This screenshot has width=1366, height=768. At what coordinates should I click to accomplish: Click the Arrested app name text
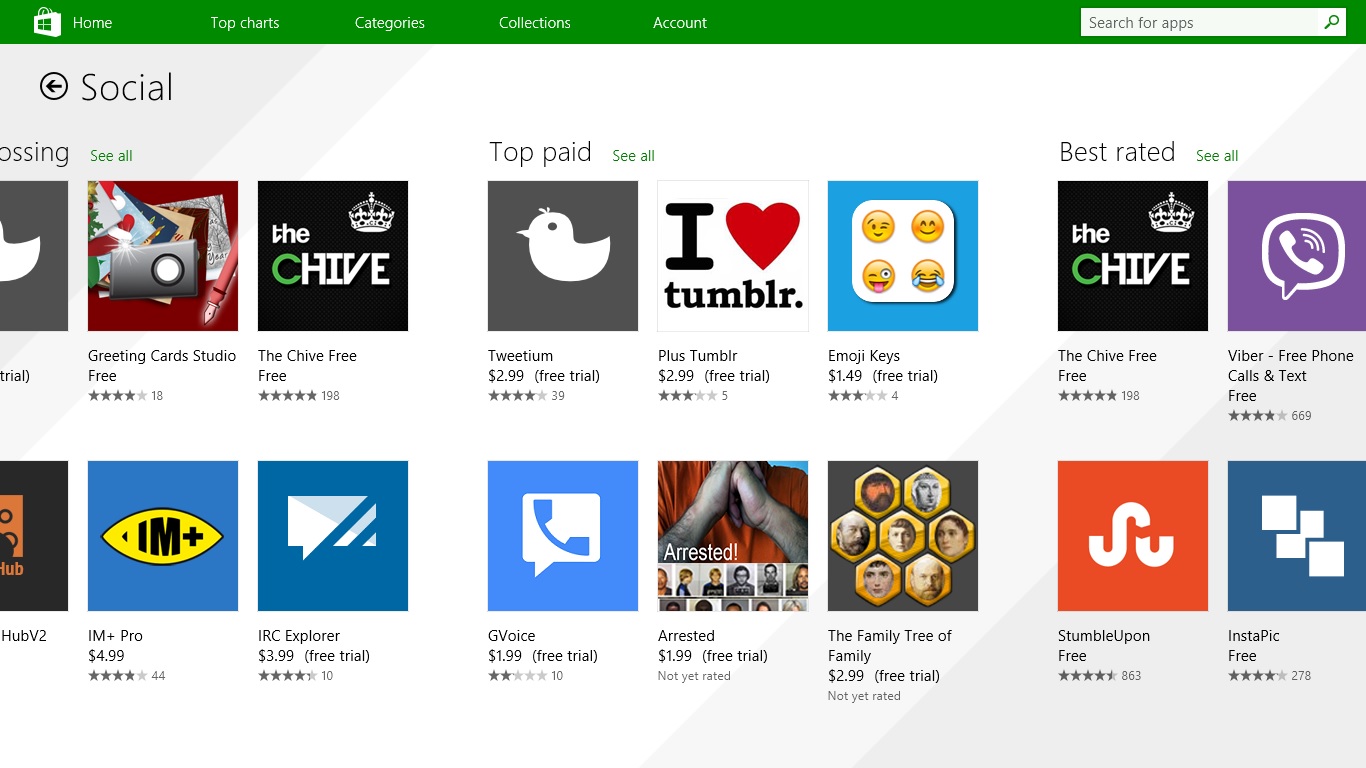click(x=686, y=635)
